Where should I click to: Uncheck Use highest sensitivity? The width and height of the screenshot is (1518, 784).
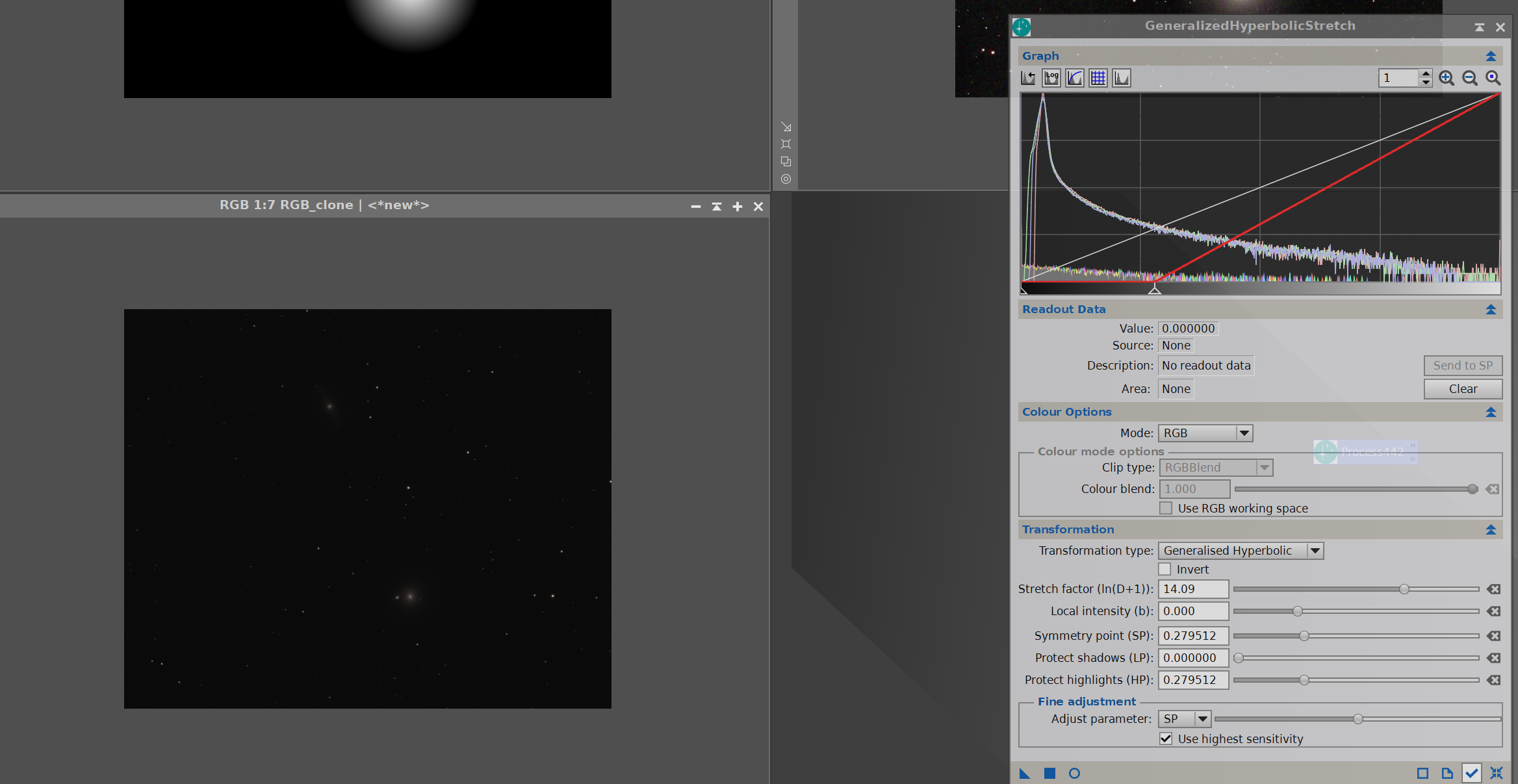(1166, 739)
